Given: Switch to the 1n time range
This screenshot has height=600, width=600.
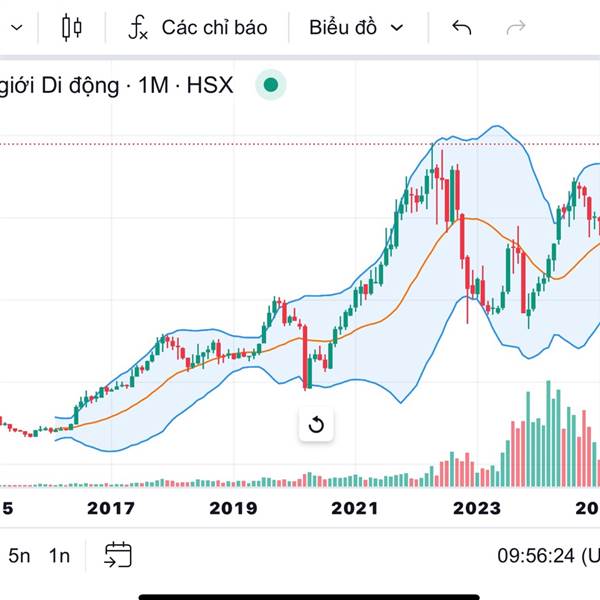Looking at the screenshot, I should click(60, 554).
